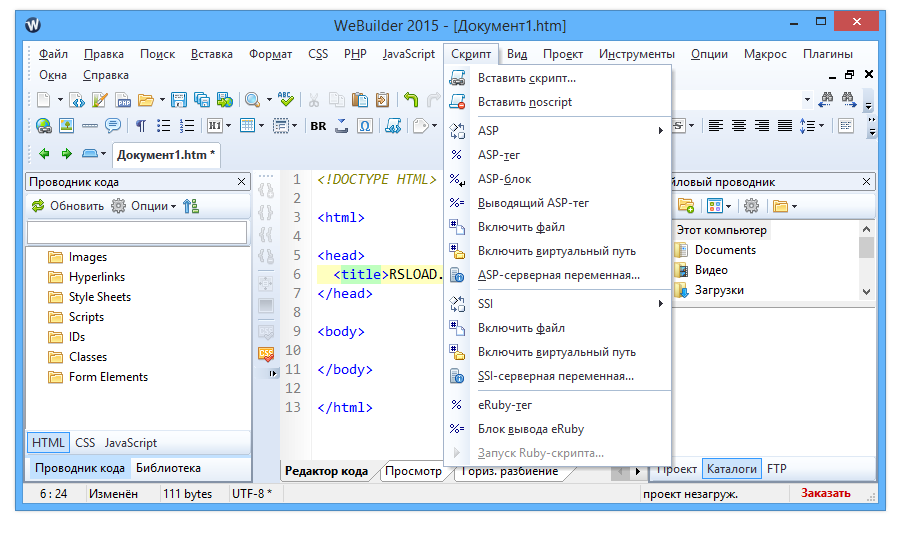Select the Style Sheets folder in the tree
Image resolution: width=899 pixels, height=533 pixels.
[100, 297]
